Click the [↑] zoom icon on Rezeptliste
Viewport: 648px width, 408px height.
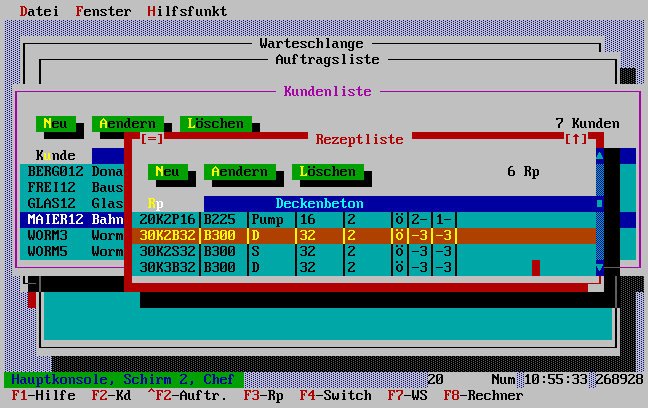(x=576, y=139)
